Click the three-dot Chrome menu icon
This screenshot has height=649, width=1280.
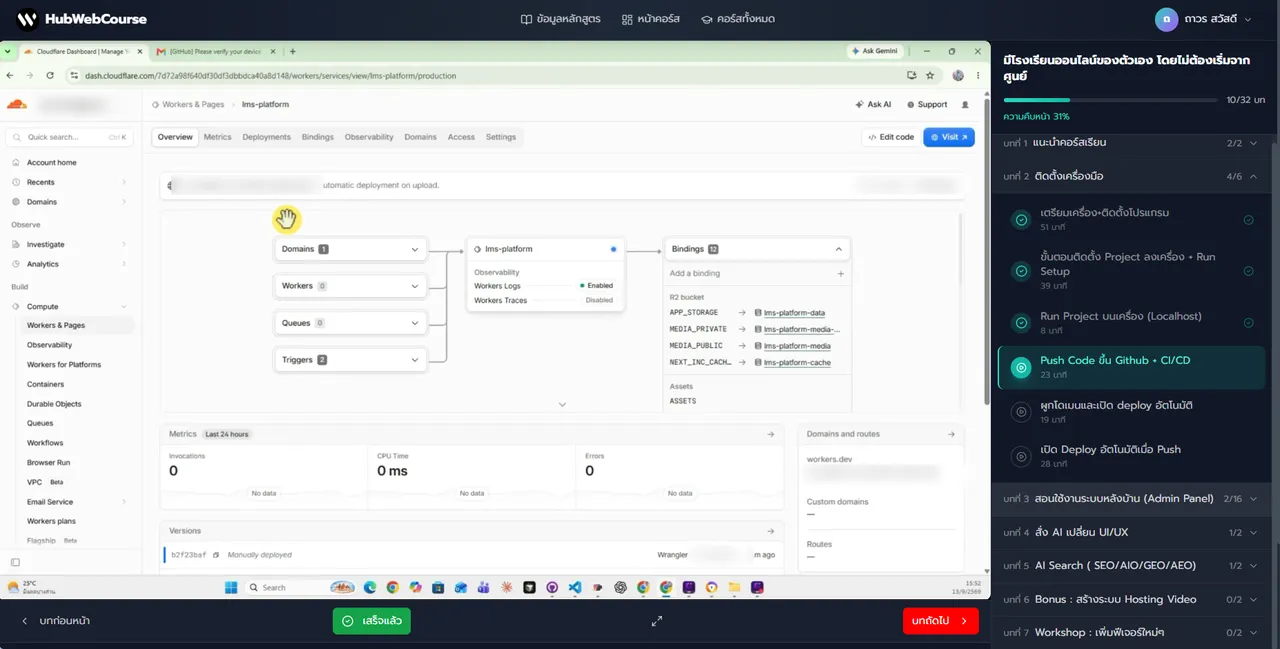pos(977,75)
